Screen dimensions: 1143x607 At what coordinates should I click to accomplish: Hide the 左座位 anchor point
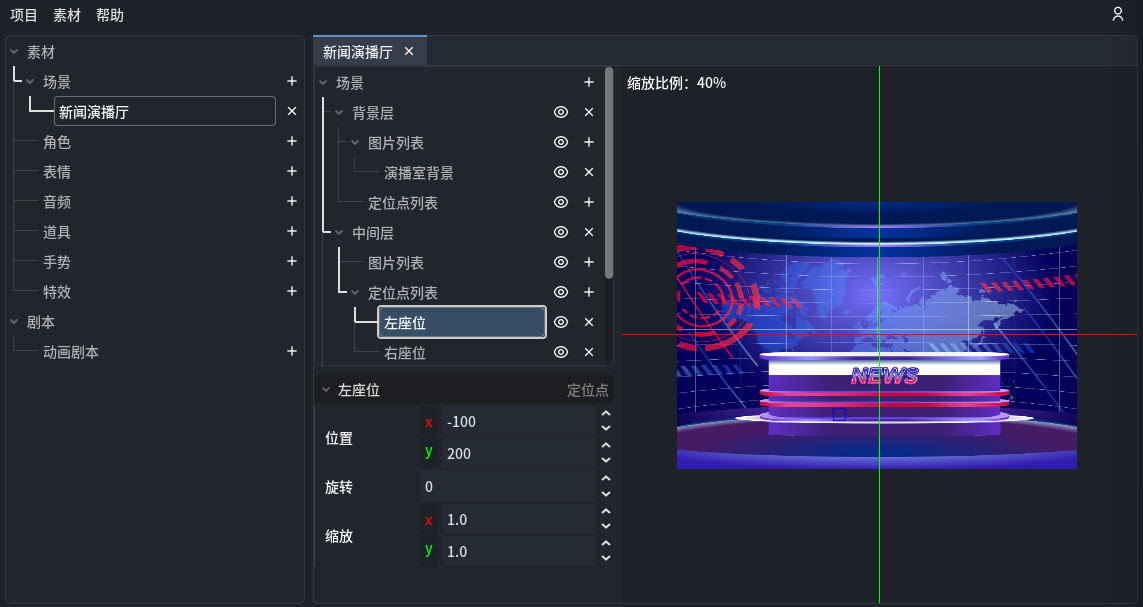(x=561, y=322)
